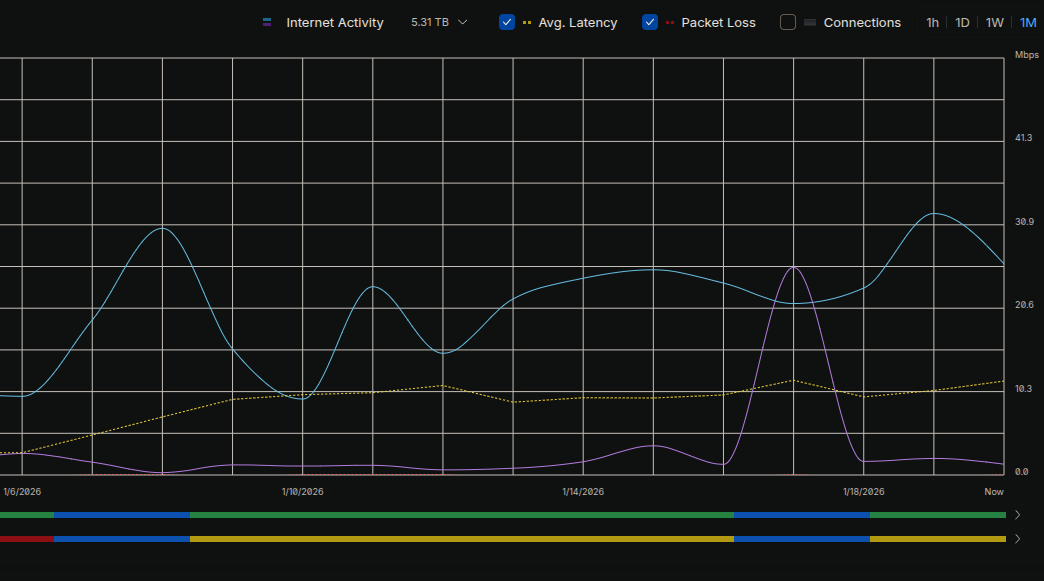This screenshot has height=581, width=1044.
Task: Expand the lower yellow status bar chevron
Action: pos(1018,539)
